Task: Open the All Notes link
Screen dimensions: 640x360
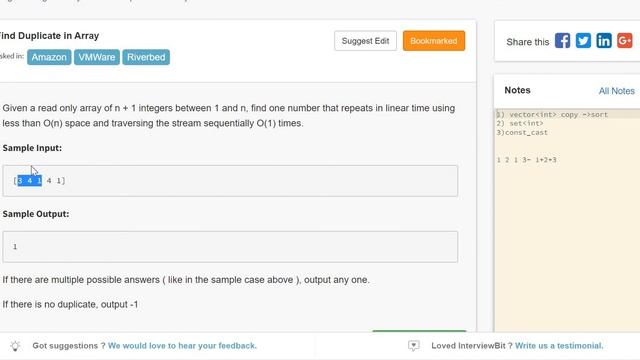Action: click(x=616, y=91)
